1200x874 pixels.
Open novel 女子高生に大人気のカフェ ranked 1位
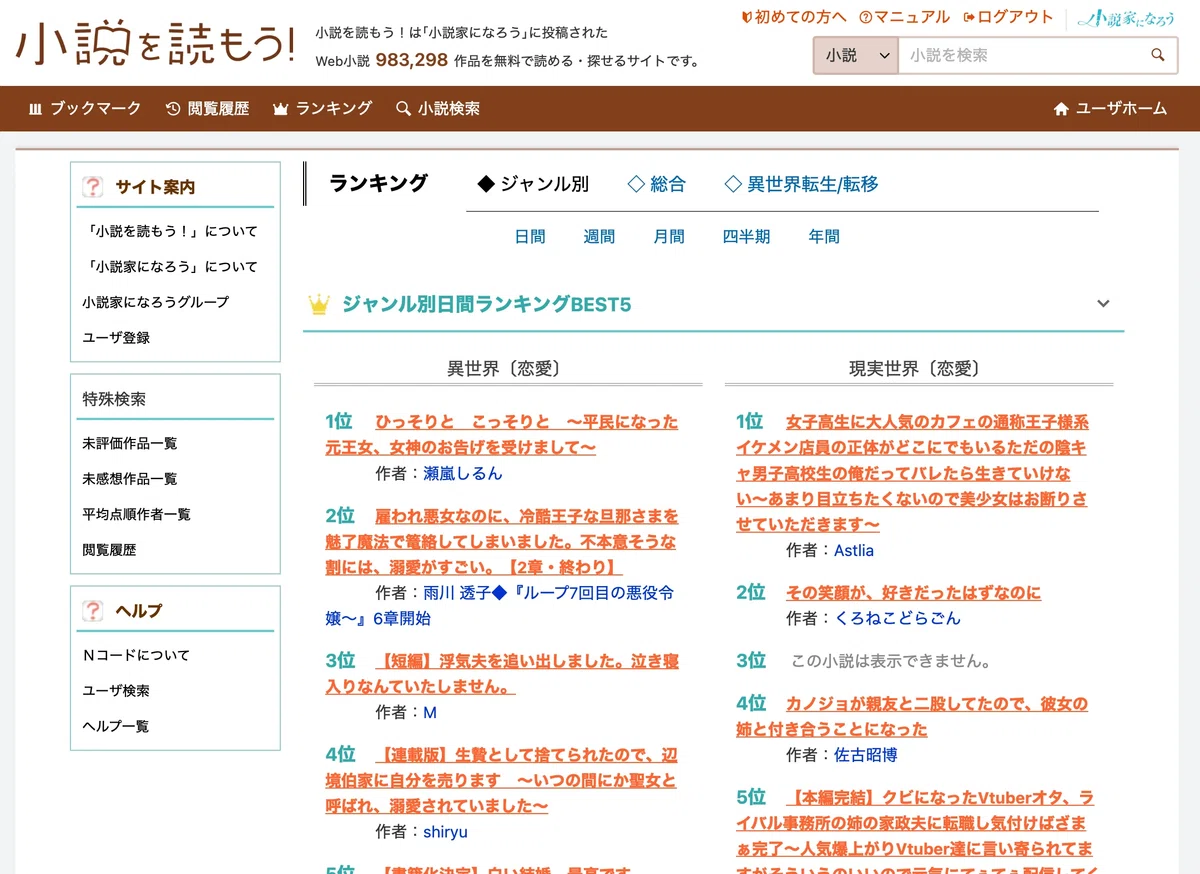pyautogui.click(x=912, y=473)
